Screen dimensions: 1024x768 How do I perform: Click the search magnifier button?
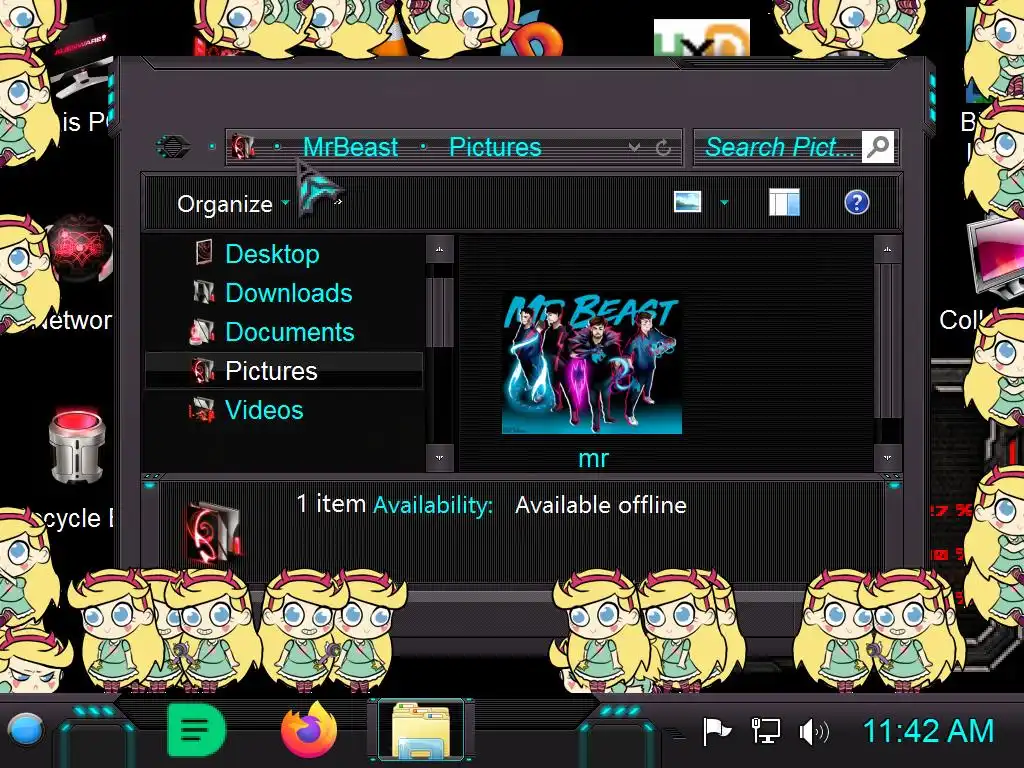coord(878,147)
